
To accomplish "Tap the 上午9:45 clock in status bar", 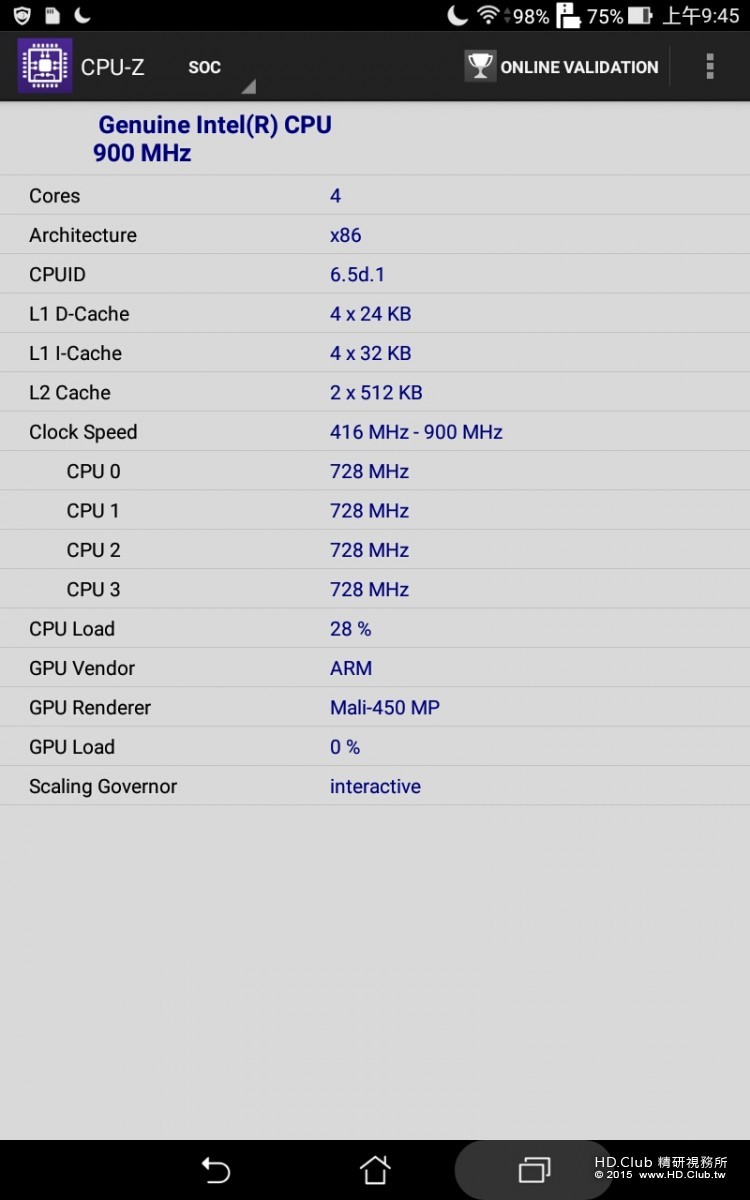I will (701, 16).
